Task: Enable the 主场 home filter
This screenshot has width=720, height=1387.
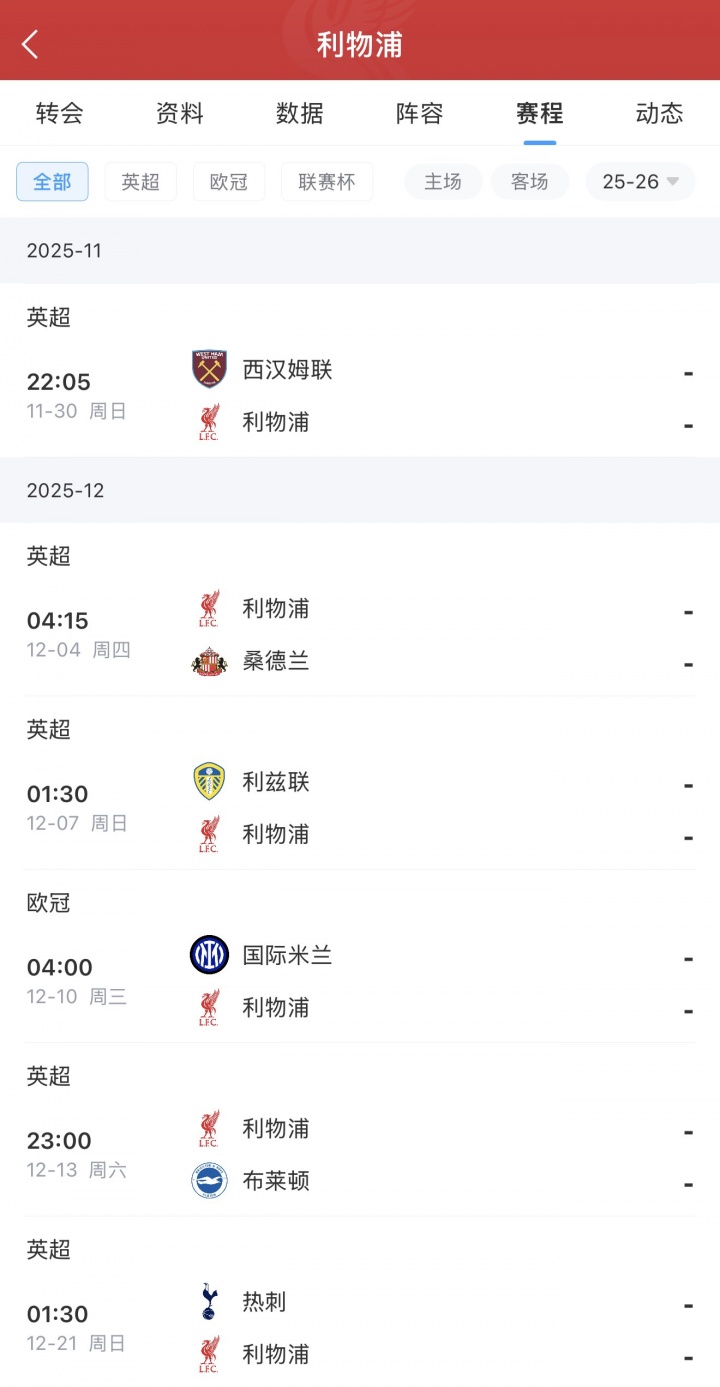Action: point(443,182)
